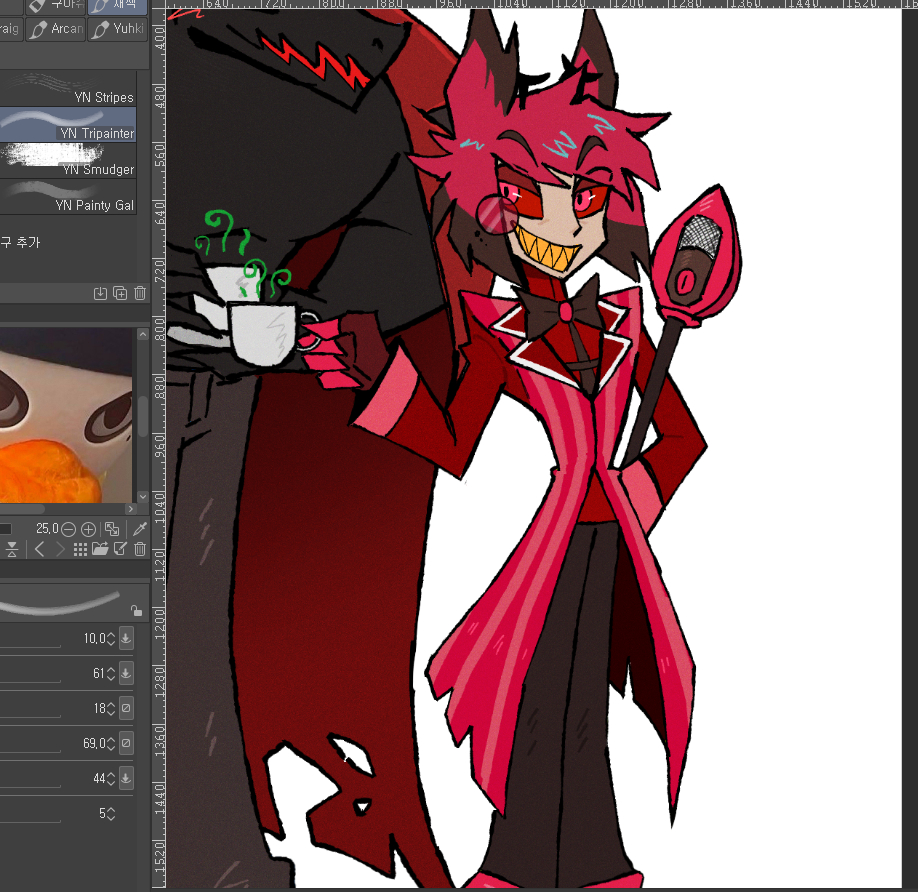This screenshot has height=892, width=918.
Task: Pick the YN Painty Gal brush
Action: [x=68, y=196]
